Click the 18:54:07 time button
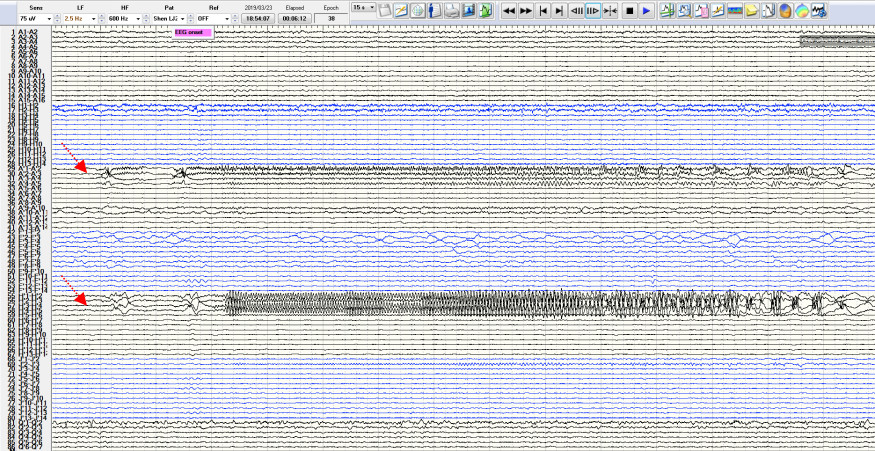This screenshot has height=451, width=875. [258, 18]
